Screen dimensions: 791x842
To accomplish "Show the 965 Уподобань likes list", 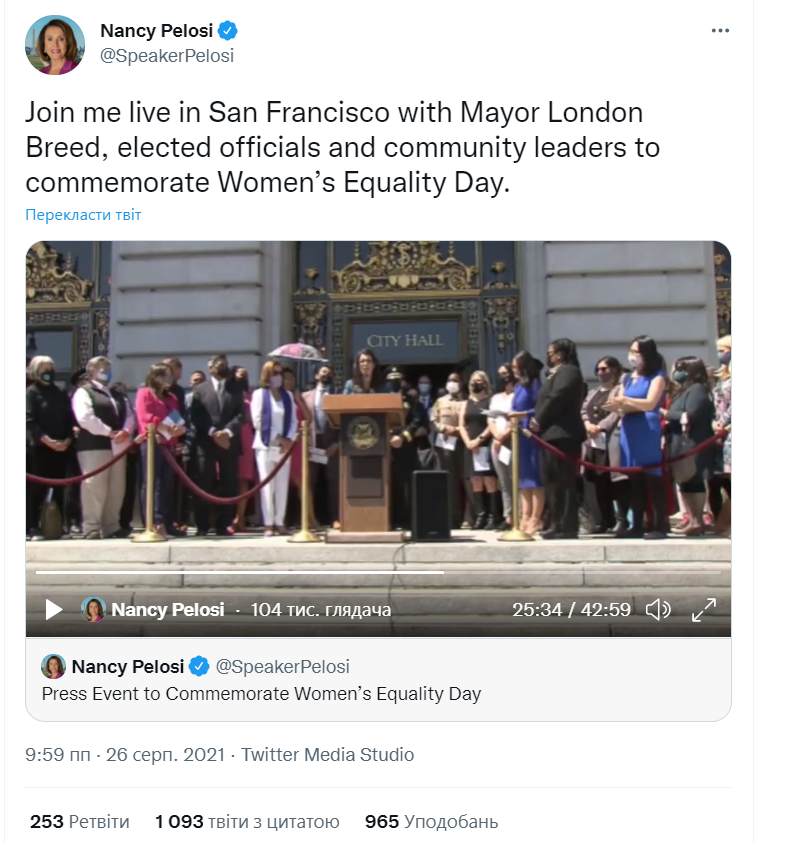I will [x=431, y=822].
